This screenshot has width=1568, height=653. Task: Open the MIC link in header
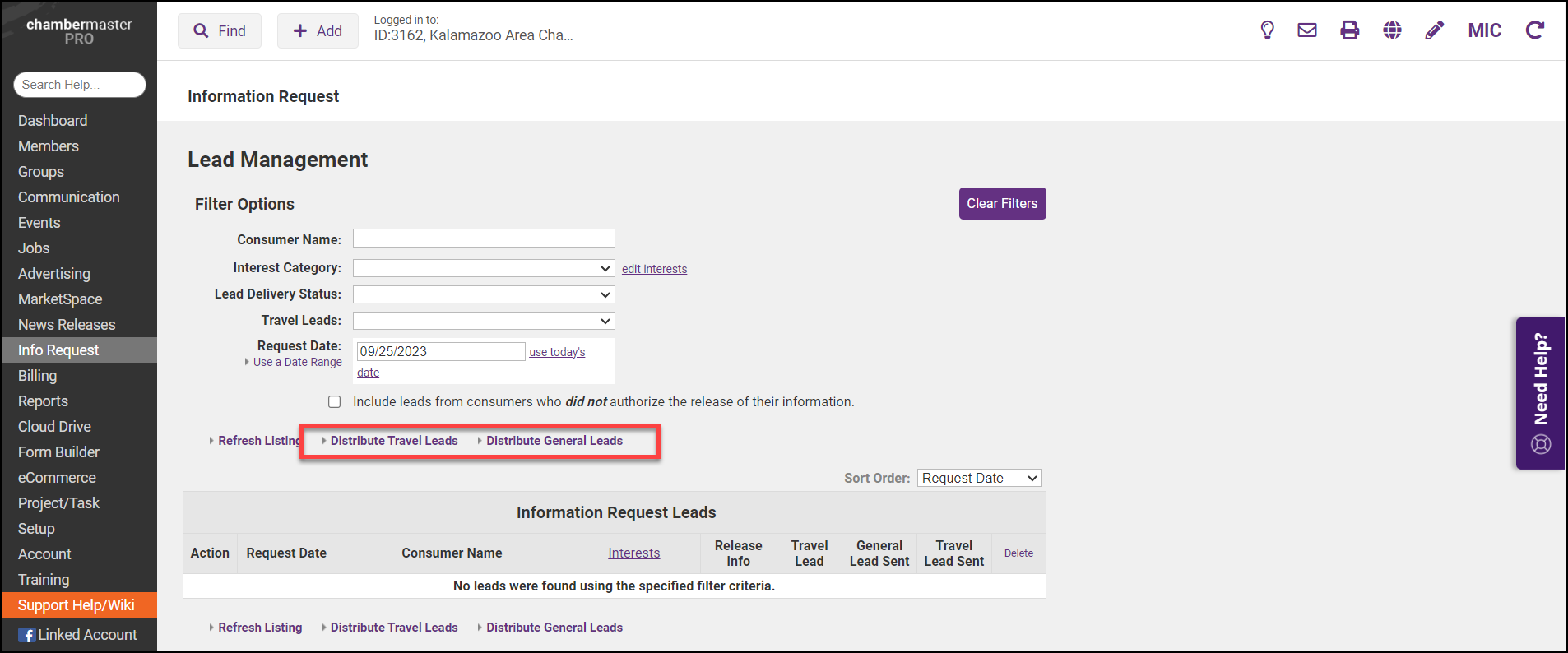(x=1484, y=30)
